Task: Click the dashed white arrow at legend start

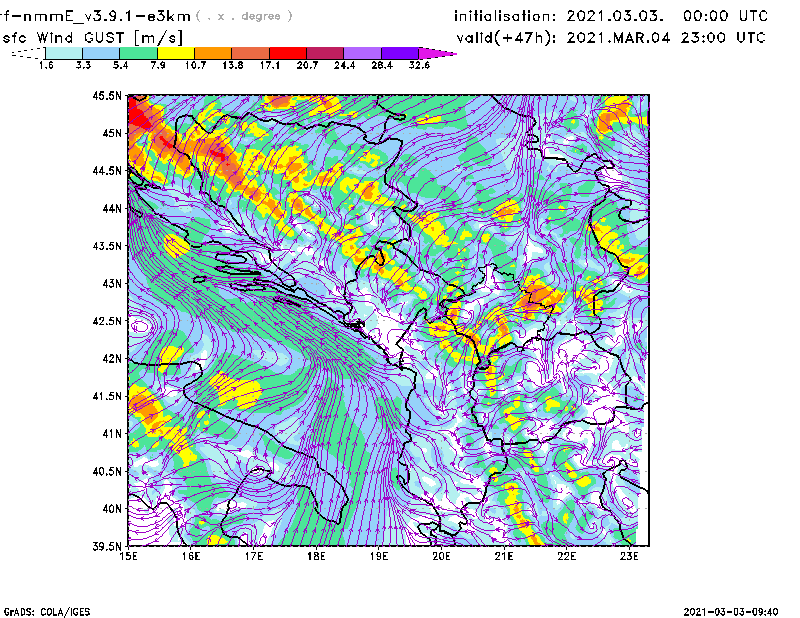Action: (x=28, y=53)
